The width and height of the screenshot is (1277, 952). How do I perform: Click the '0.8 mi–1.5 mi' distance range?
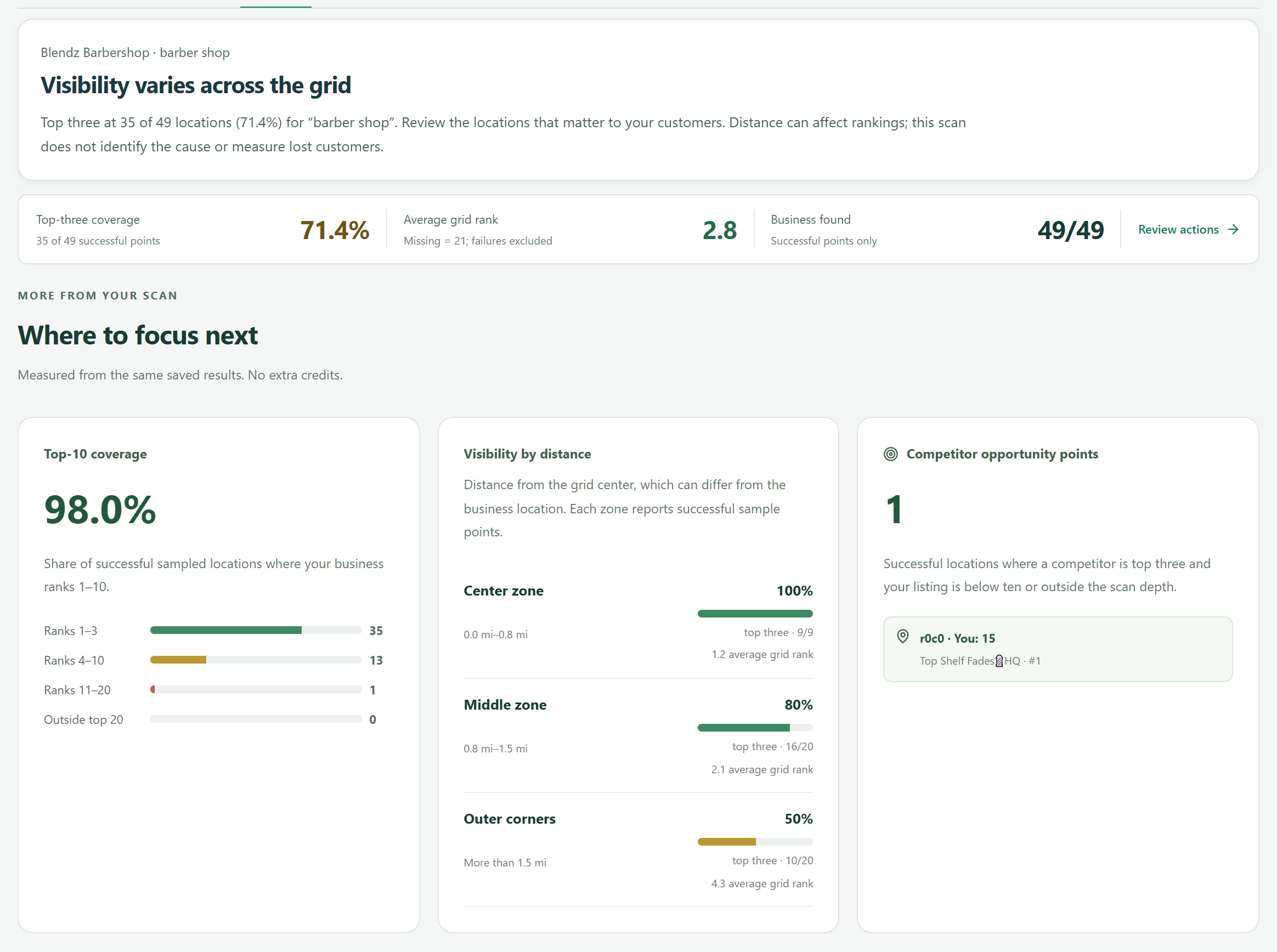495,749
